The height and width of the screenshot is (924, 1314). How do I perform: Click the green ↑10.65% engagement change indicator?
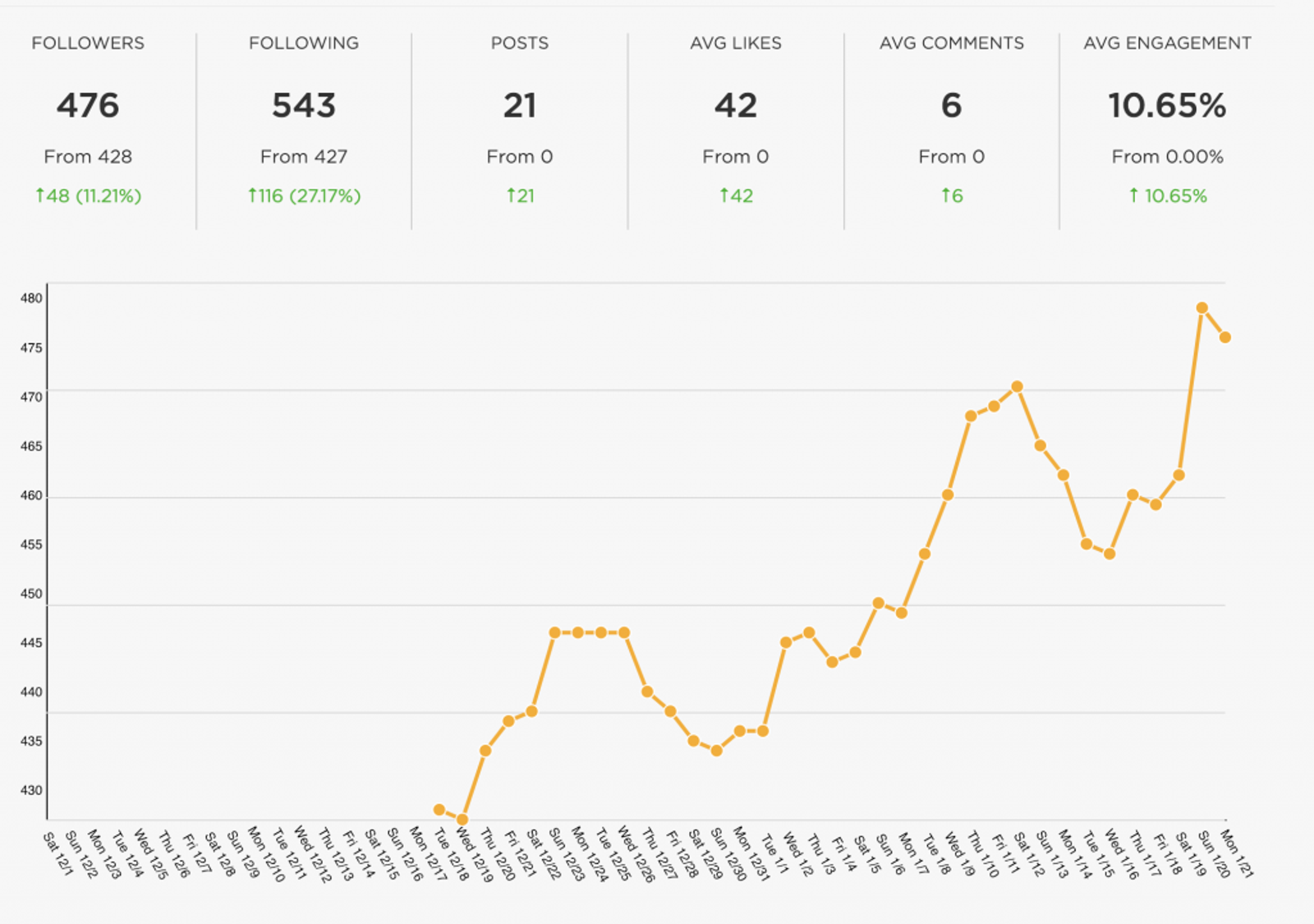[x=1167, y=195]
